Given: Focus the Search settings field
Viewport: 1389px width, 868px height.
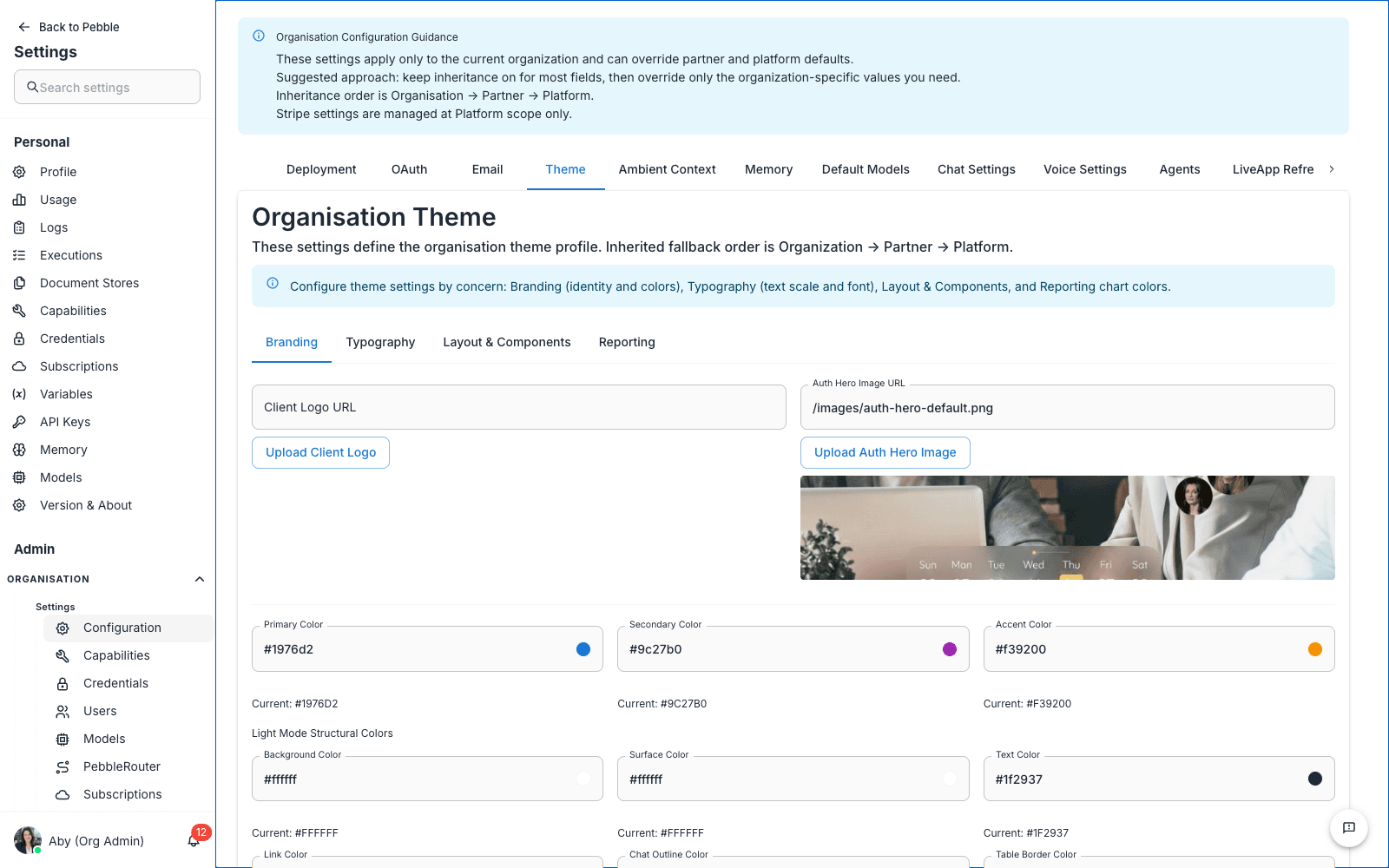Looking at the screenshot, I should [x=107, y=87].
